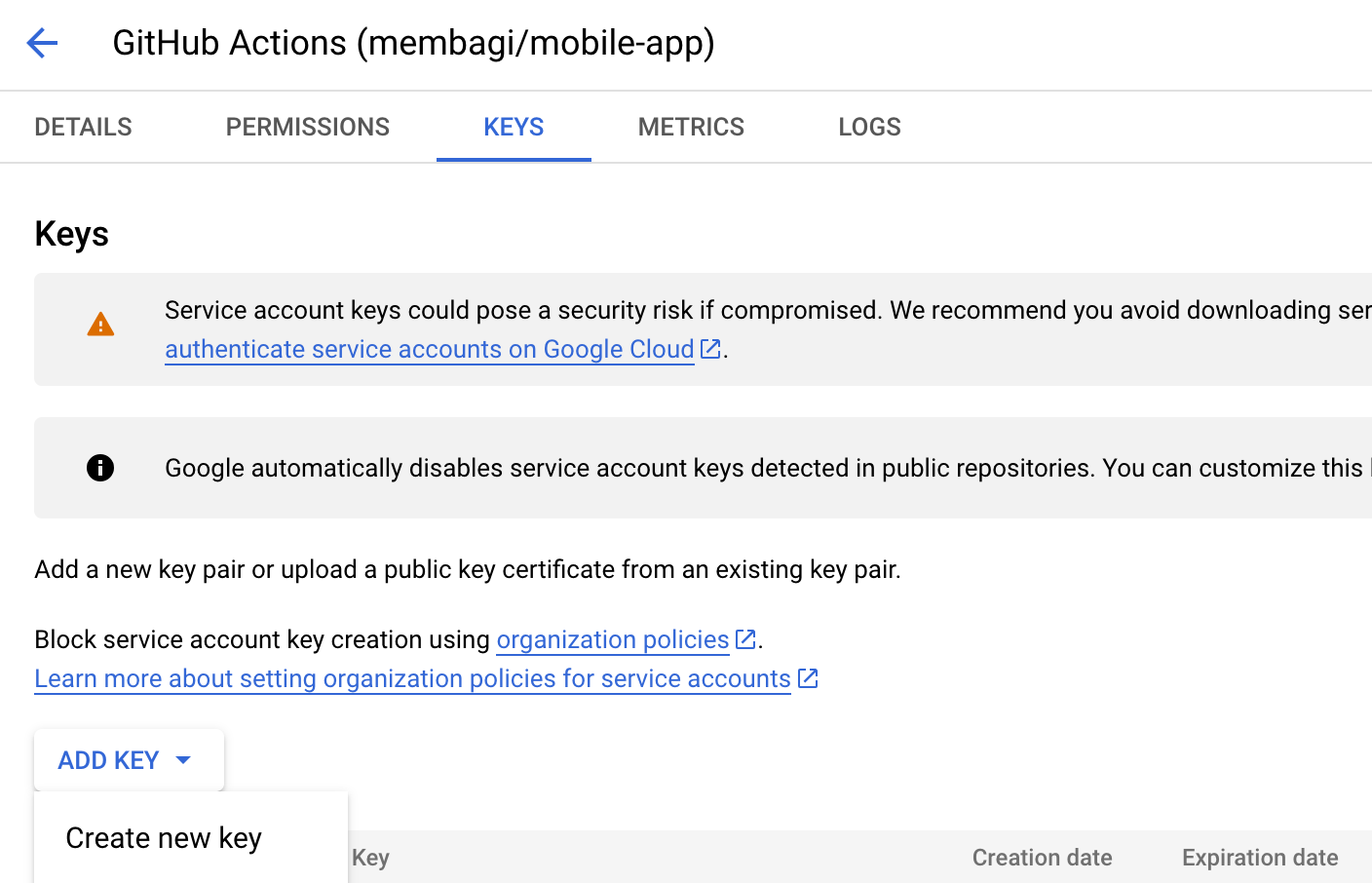The image size is (1372, 883).
Task: Click the Keys section heading
Action: (71, 234)
